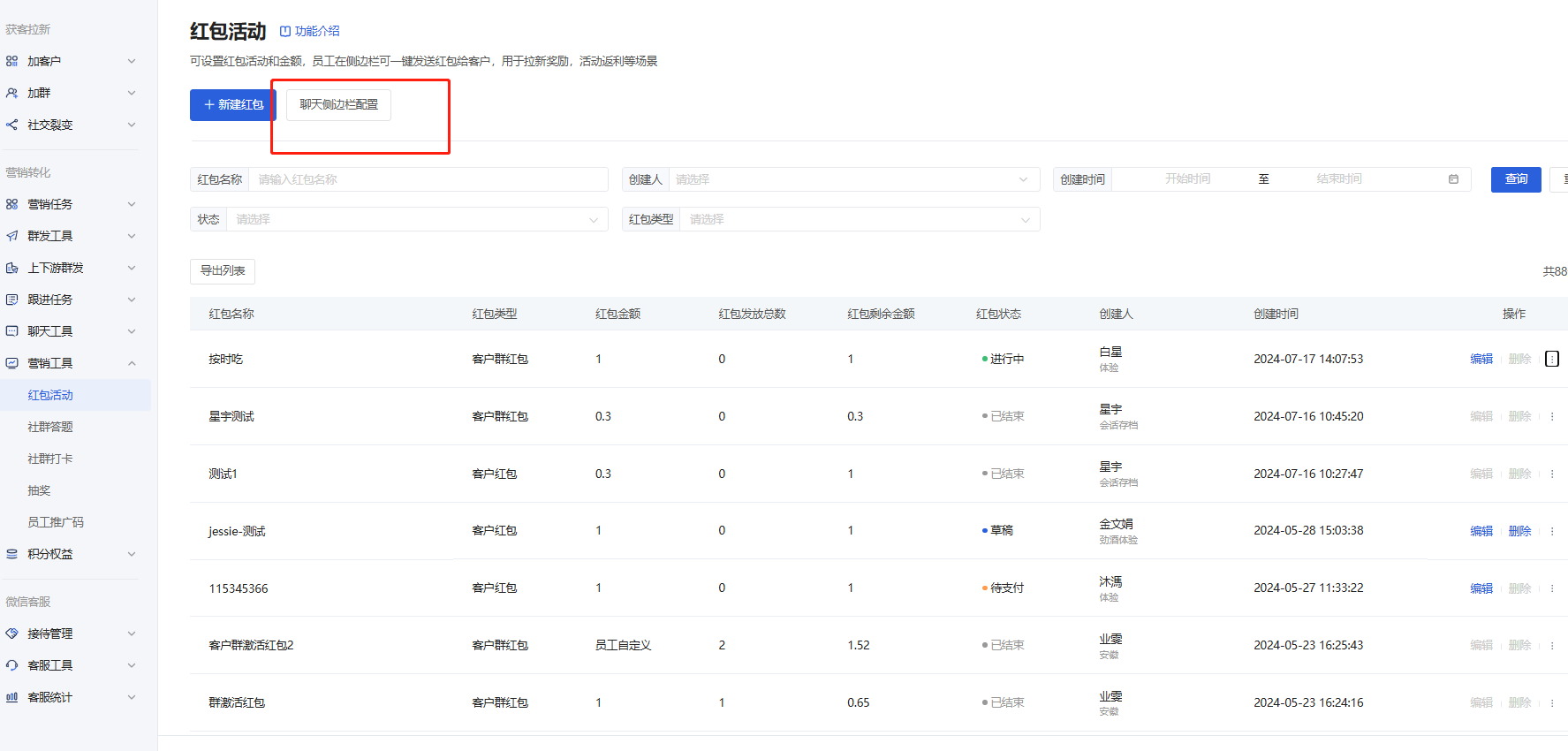Click the 接待管理 sidebar icon
This screenshot has height=751, width=1568.
coord(11,633)
